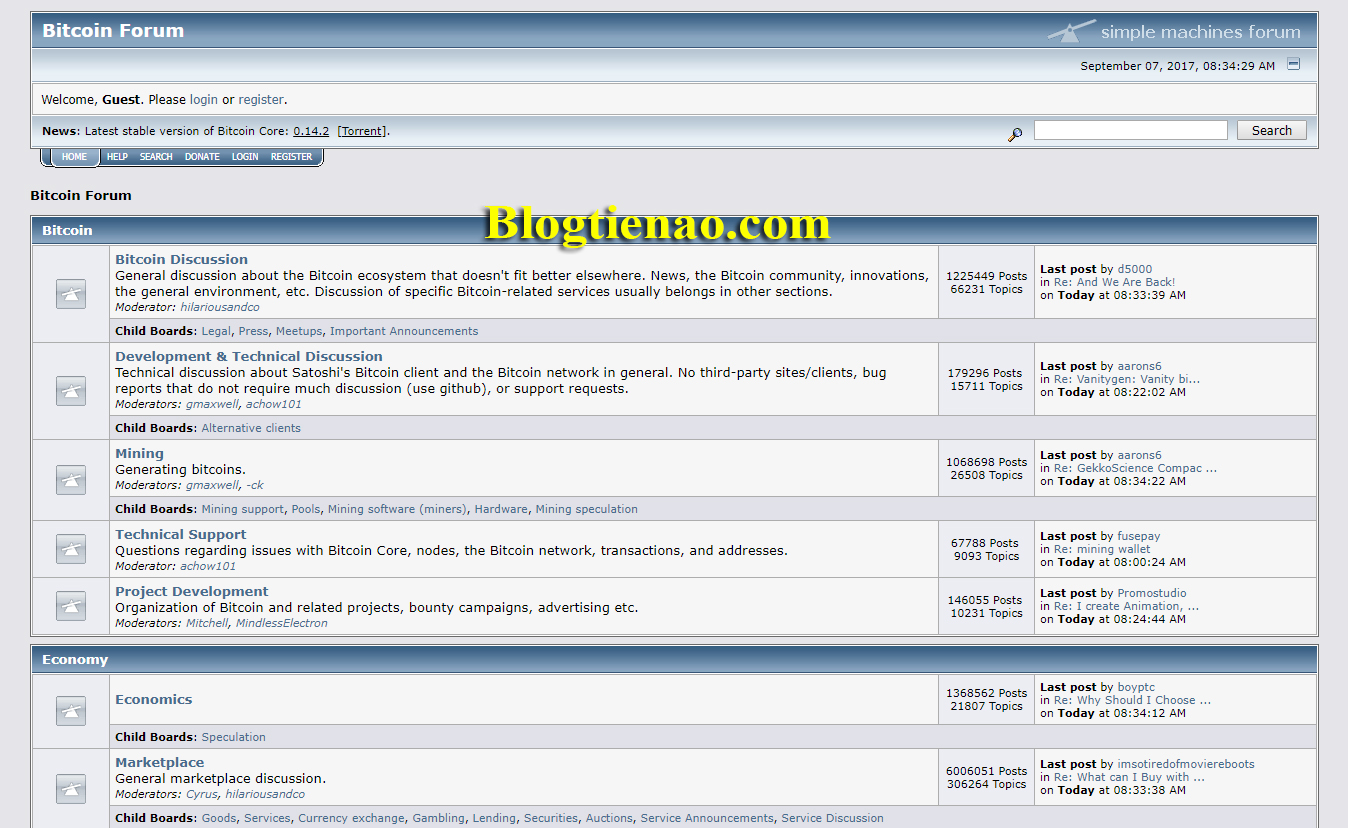
Task: Click the Search button
Action: [1271, 130]
